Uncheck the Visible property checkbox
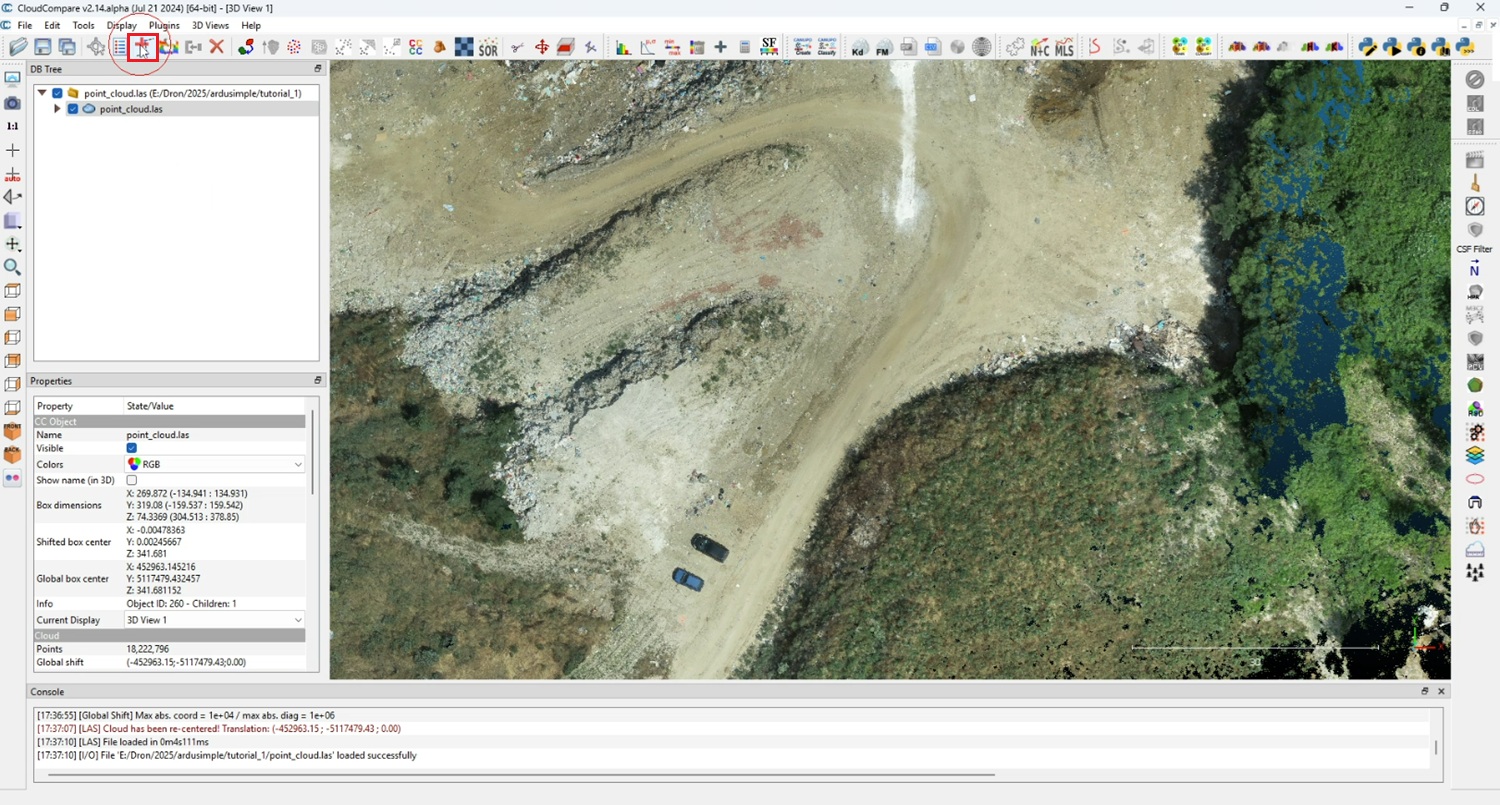 [x=132, y=448]
